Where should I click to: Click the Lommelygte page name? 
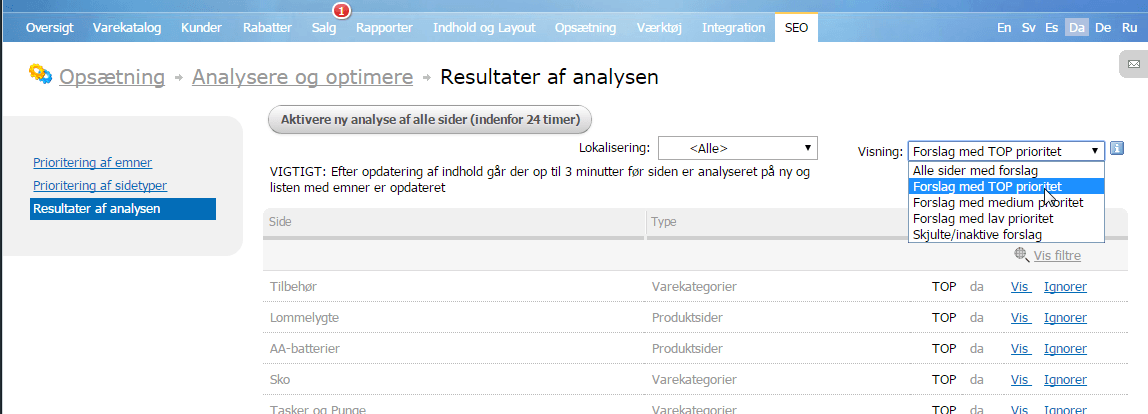(304, 318)
